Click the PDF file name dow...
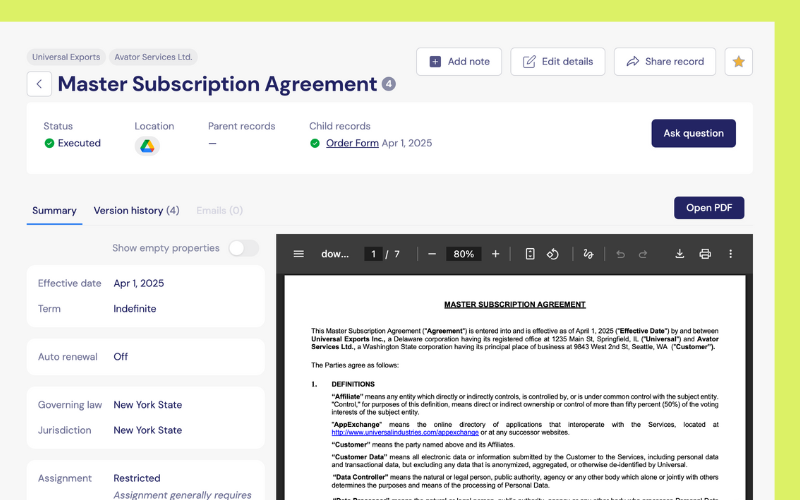 [335, 254]
